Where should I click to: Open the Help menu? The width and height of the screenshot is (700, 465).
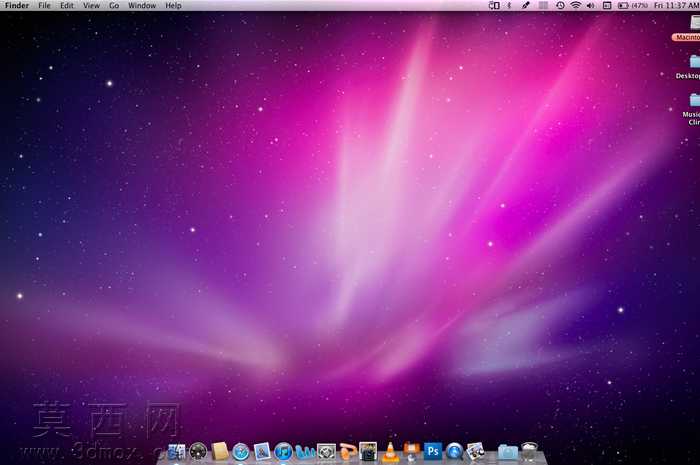[173, 5]
